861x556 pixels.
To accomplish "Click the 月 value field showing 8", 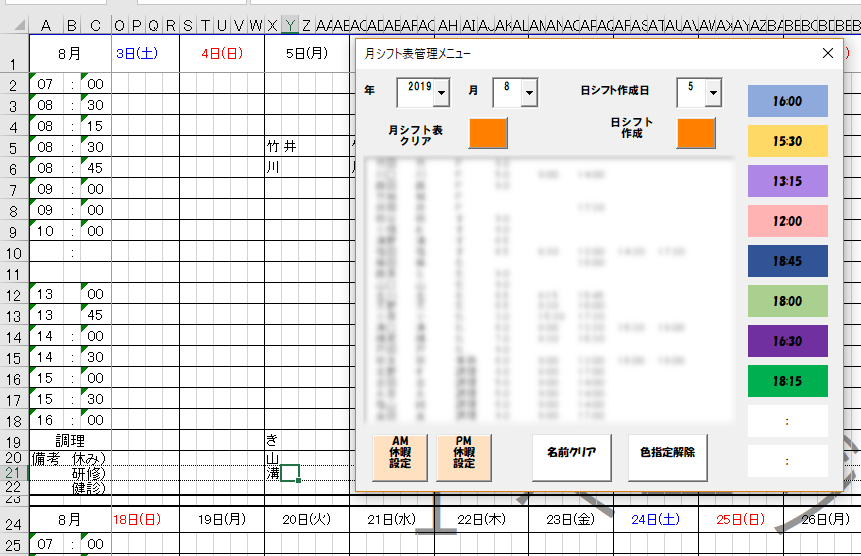I will coord(507,92).
